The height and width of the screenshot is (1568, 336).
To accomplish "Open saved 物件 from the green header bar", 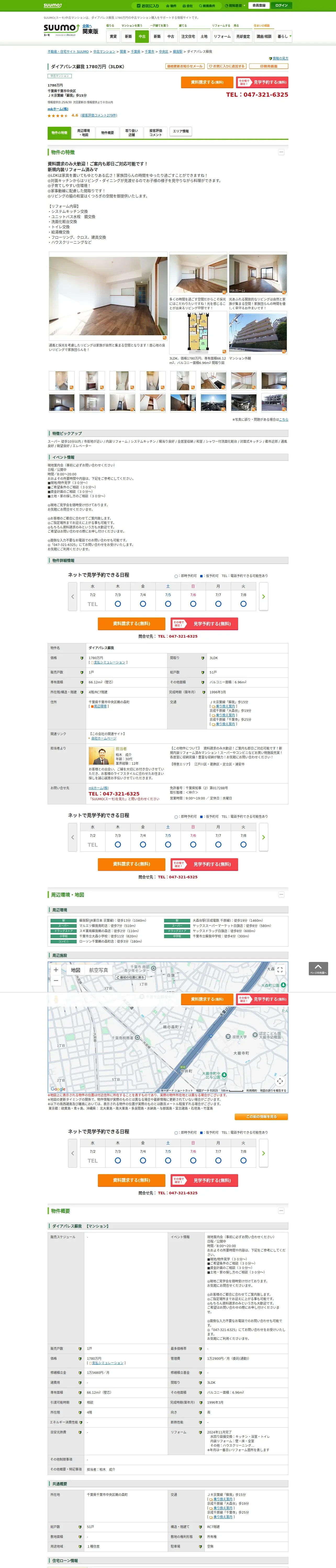I will click(171, 5).
